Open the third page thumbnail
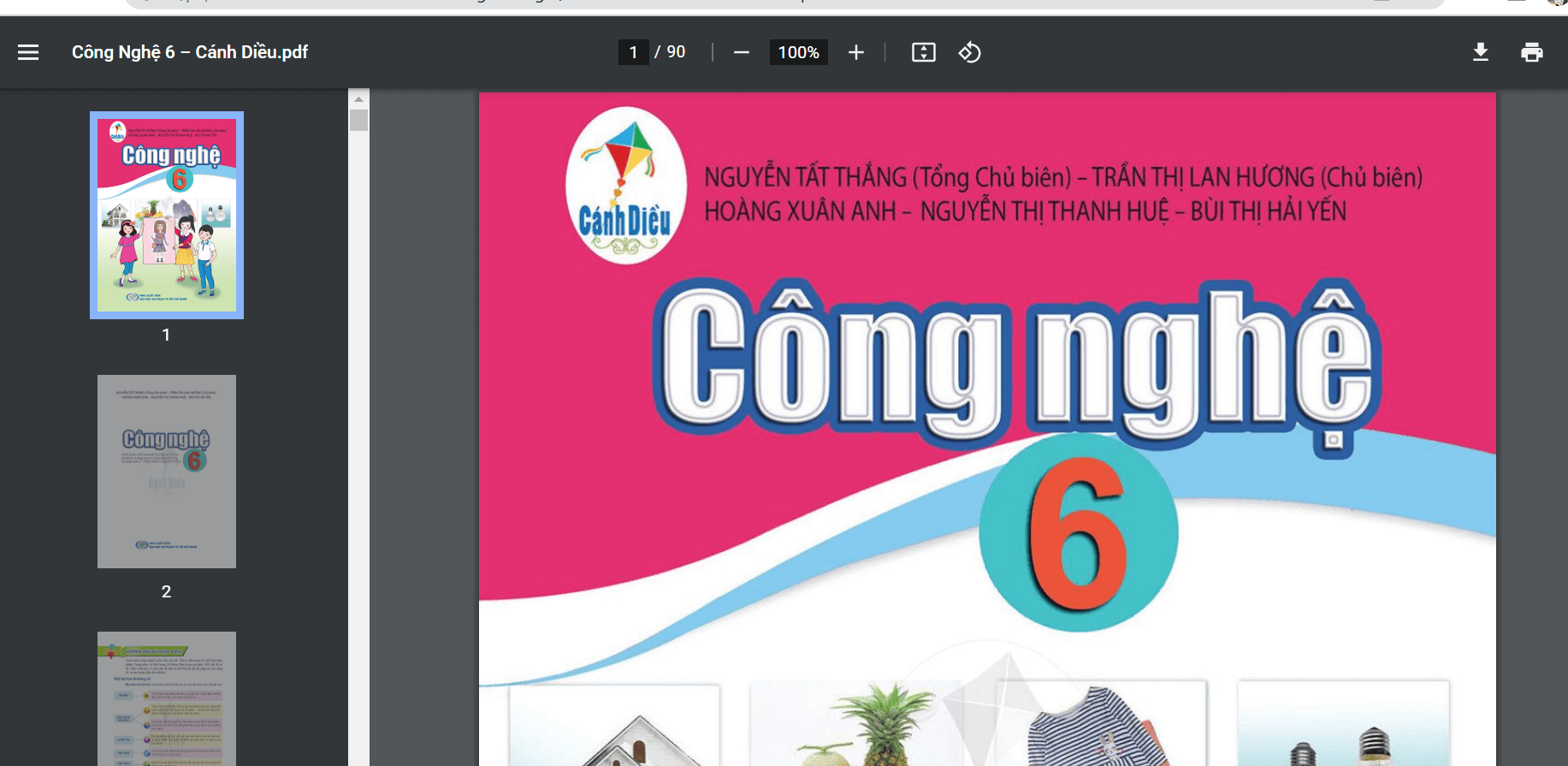The height and width of the screenshot is (766, 1568). tap(167, 698)
